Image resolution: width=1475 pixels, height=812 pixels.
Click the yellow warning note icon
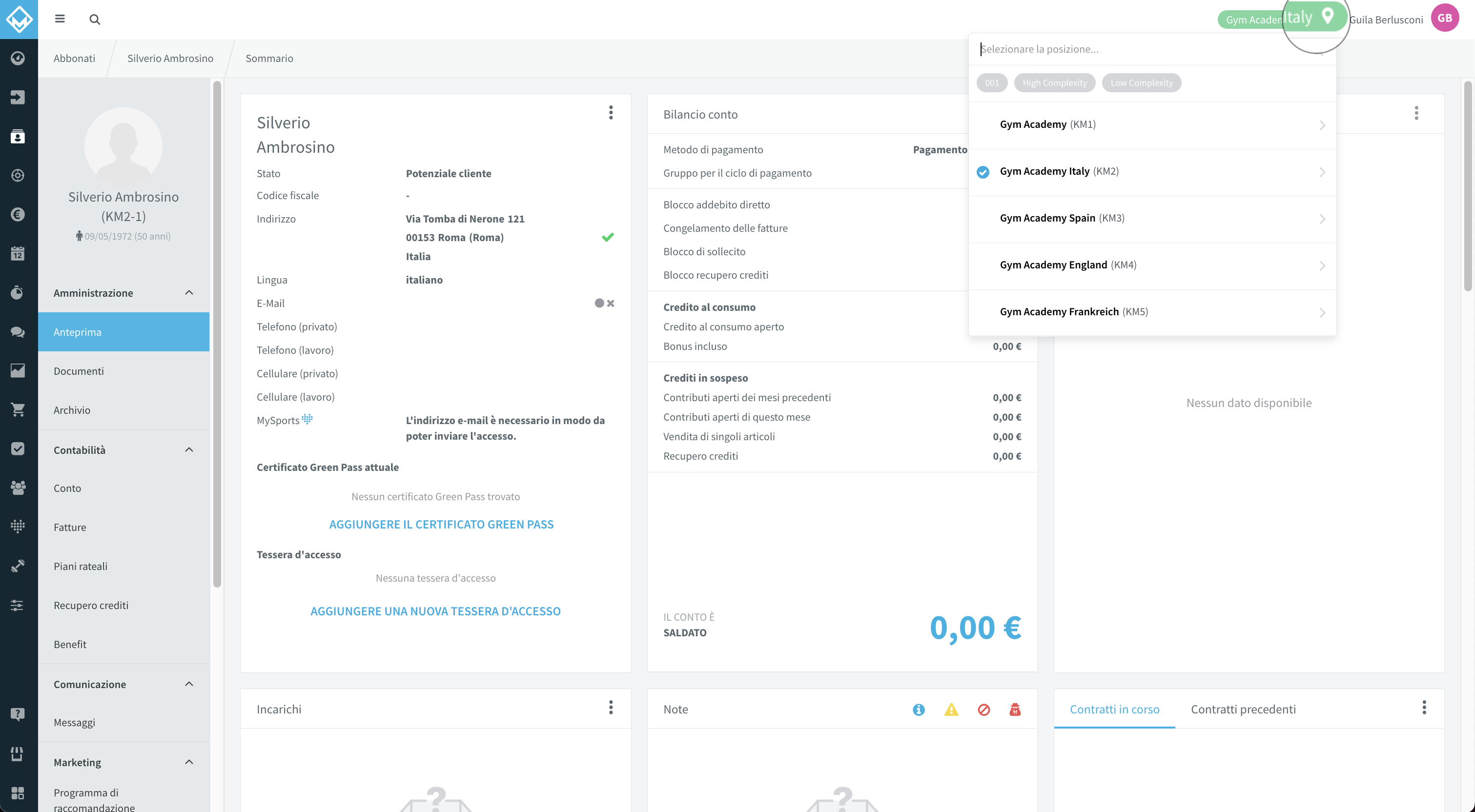951,710
